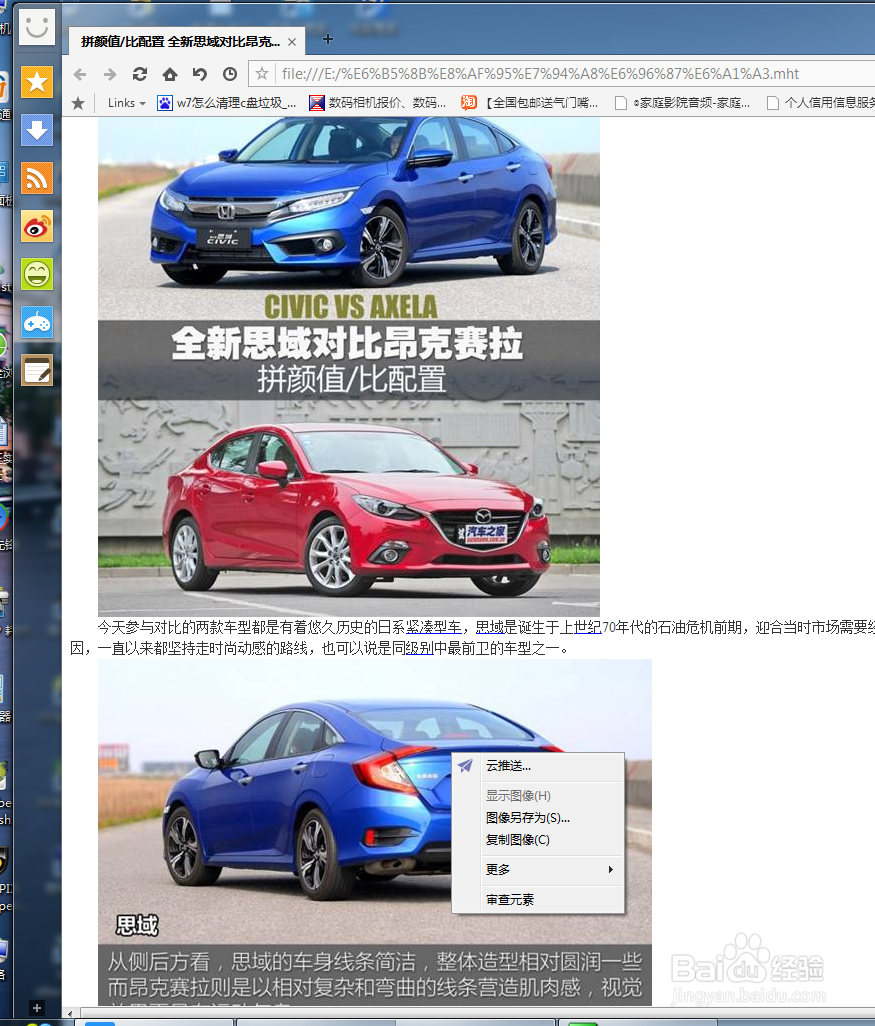Open the 家庭影院音频 bookmark

683,103
